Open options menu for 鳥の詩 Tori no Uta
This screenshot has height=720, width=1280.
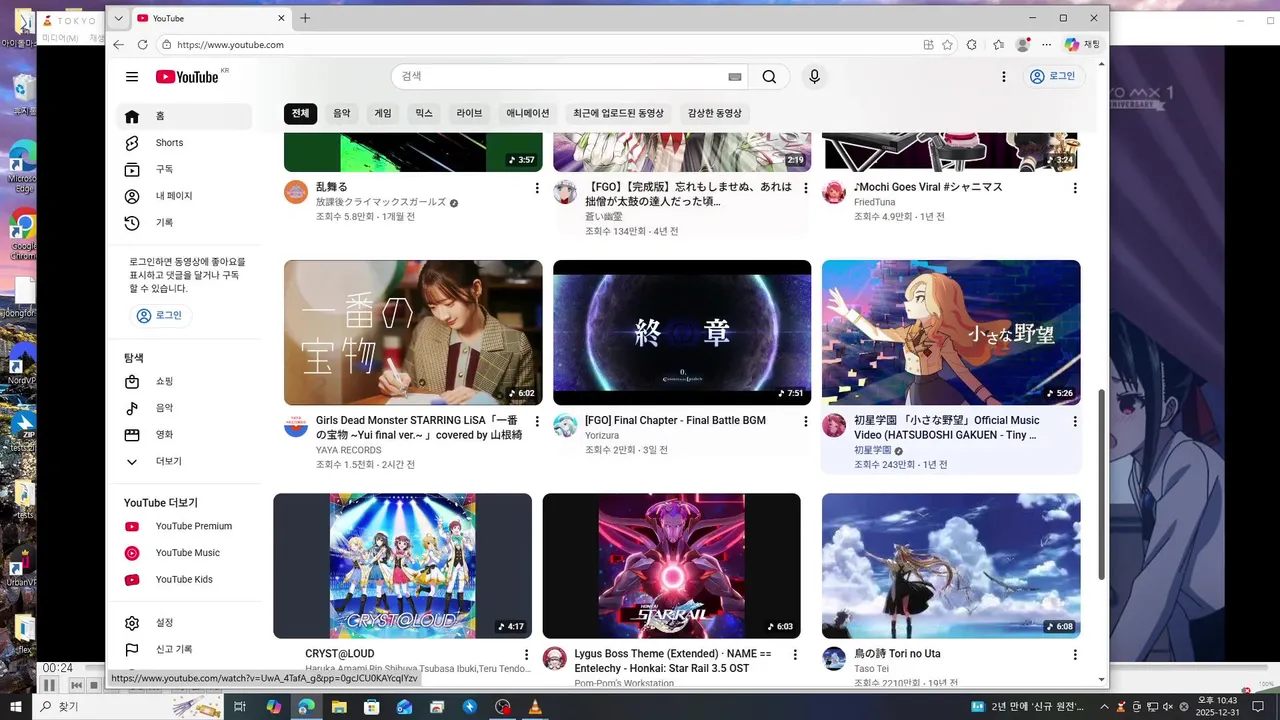pyautogui.click(x=1075, y=655)
